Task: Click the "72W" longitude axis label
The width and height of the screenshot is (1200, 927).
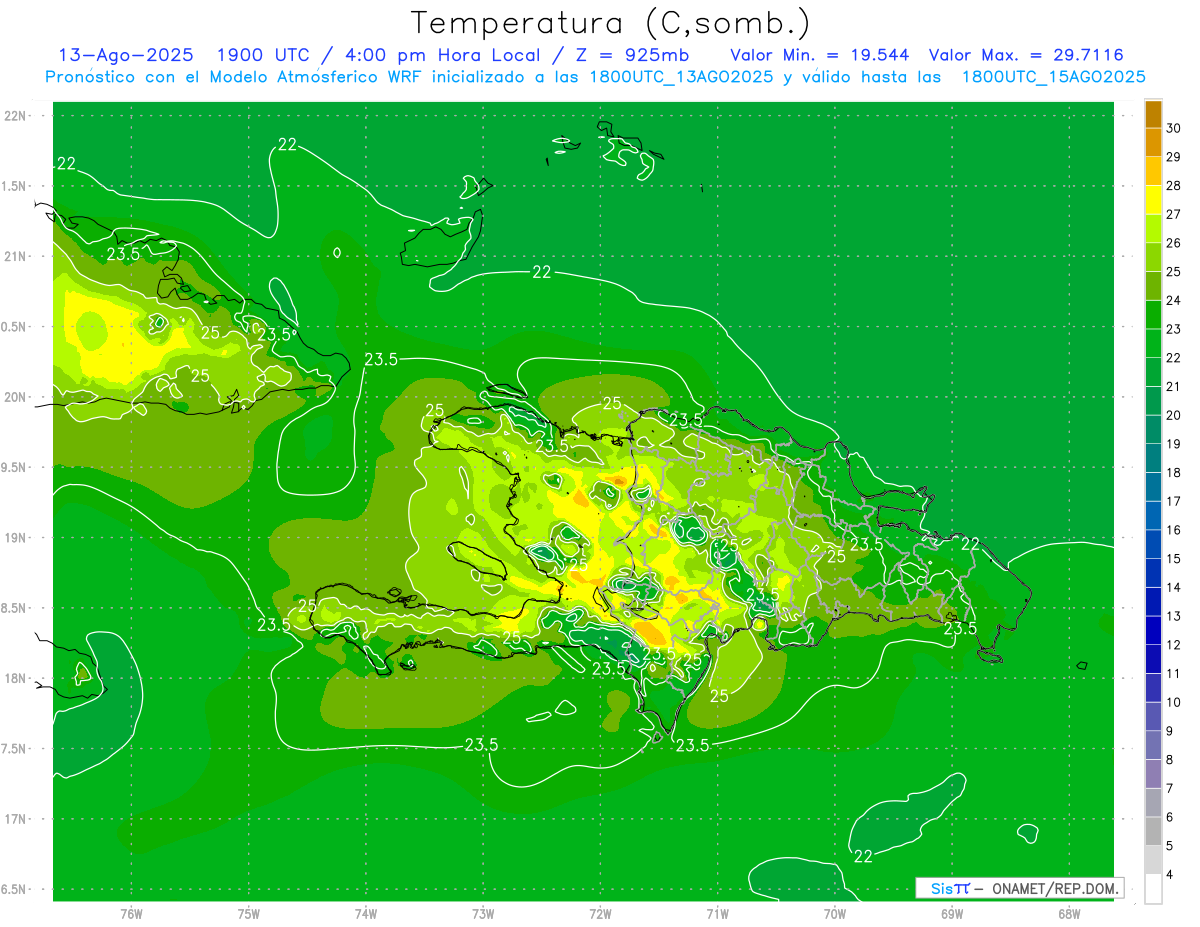Action: [x=600, y=913]
